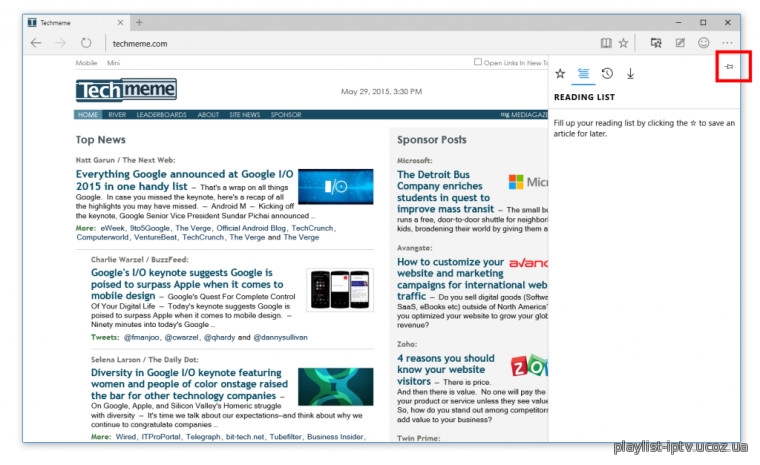Click the Microsoft logo image

point(528,182)
